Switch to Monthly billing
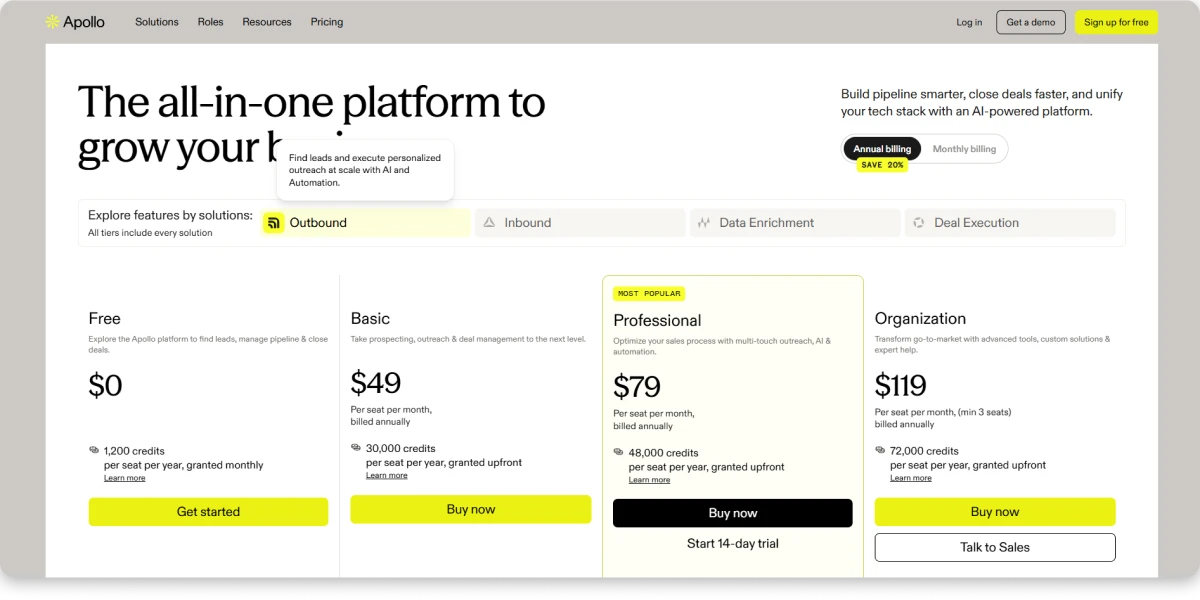 (964, 149)
